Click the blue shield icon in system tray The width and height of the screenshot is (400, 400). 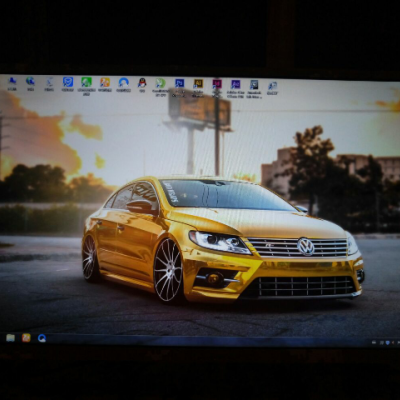click(x=387, y=342)
